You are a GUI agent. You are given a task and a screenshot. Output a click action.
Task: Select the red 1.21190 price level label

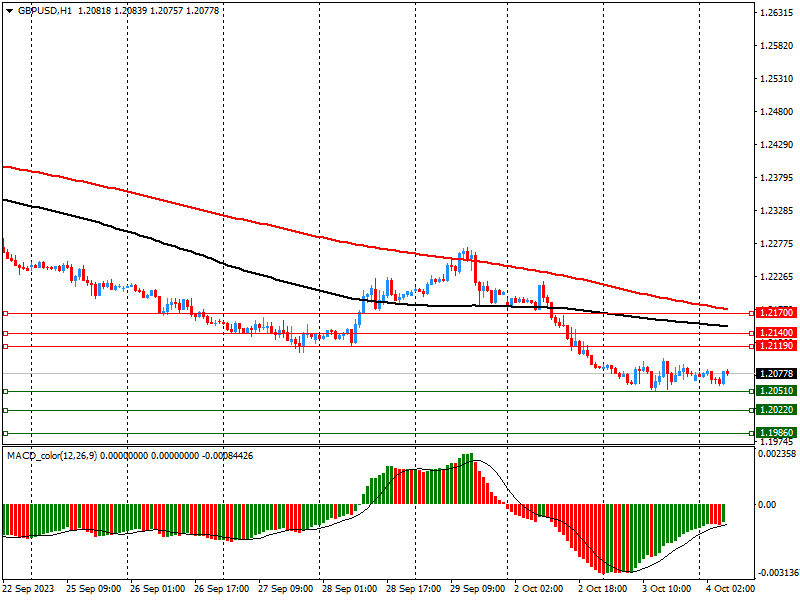point(776,345)
